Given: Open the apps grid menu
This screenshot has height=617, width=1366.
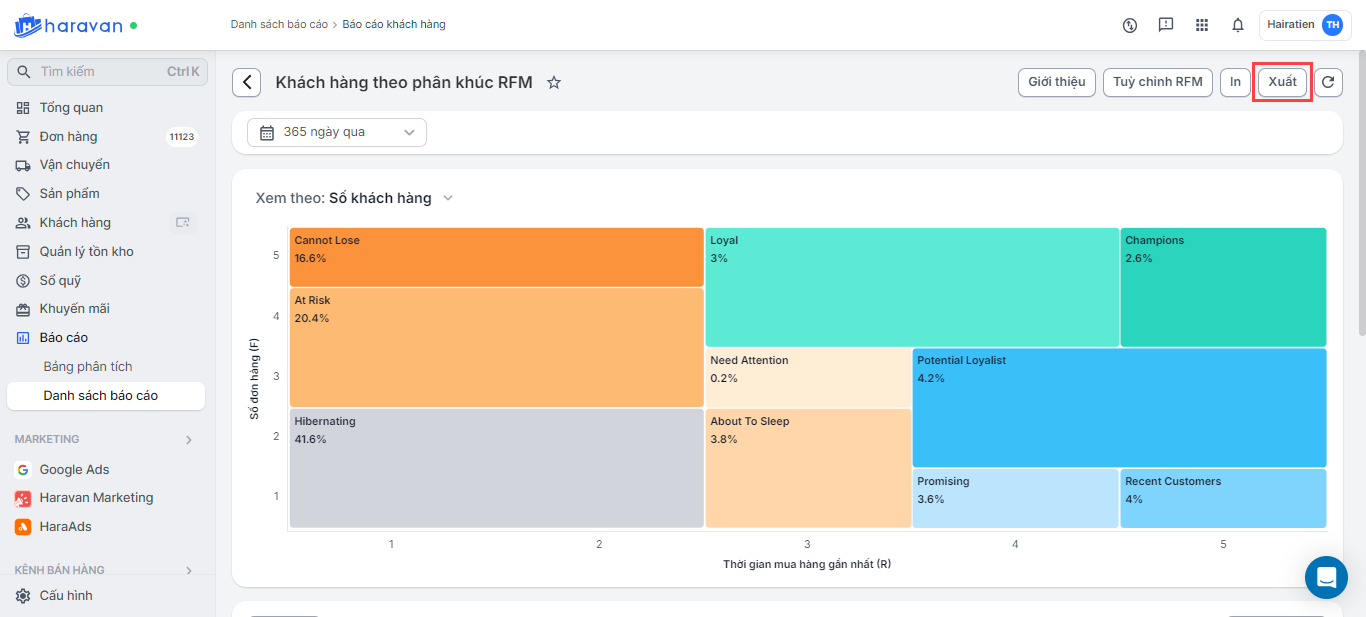Looking at the screenshot, I should (x=1202, y=25).
